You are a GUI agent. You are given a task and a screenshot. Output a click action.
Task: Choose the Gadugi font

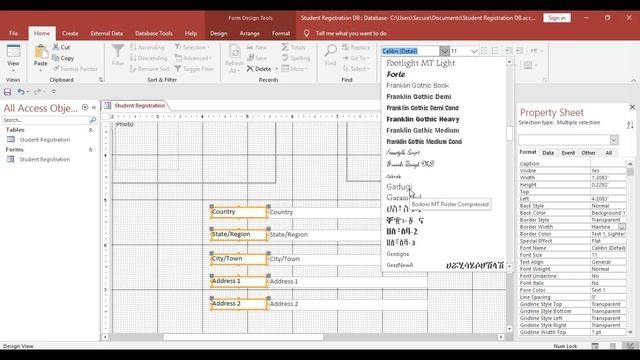point(399,187)
